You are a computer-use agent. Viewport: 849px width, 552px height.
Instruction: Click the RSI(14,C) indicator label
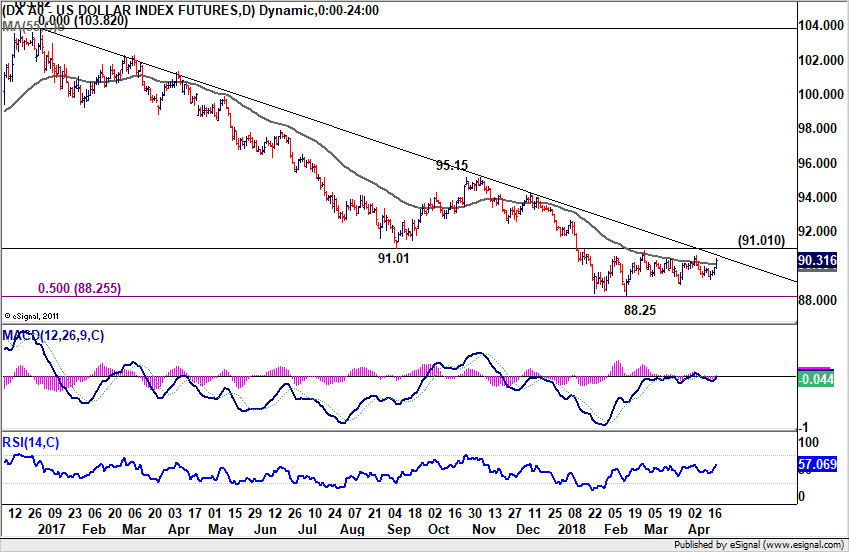(x=31, y=443)
